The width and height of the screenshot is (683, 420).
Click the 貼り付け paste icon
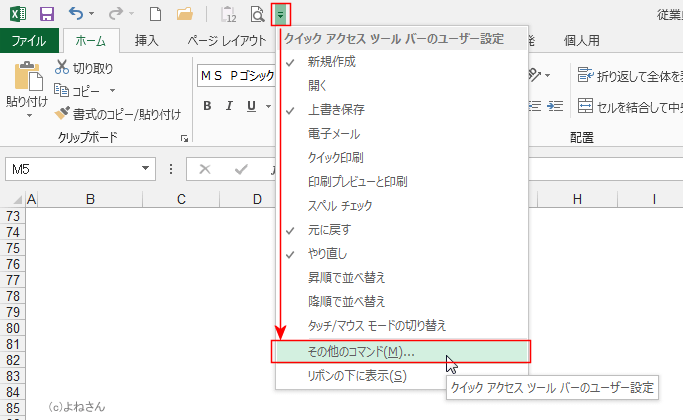tap(28, 77)
